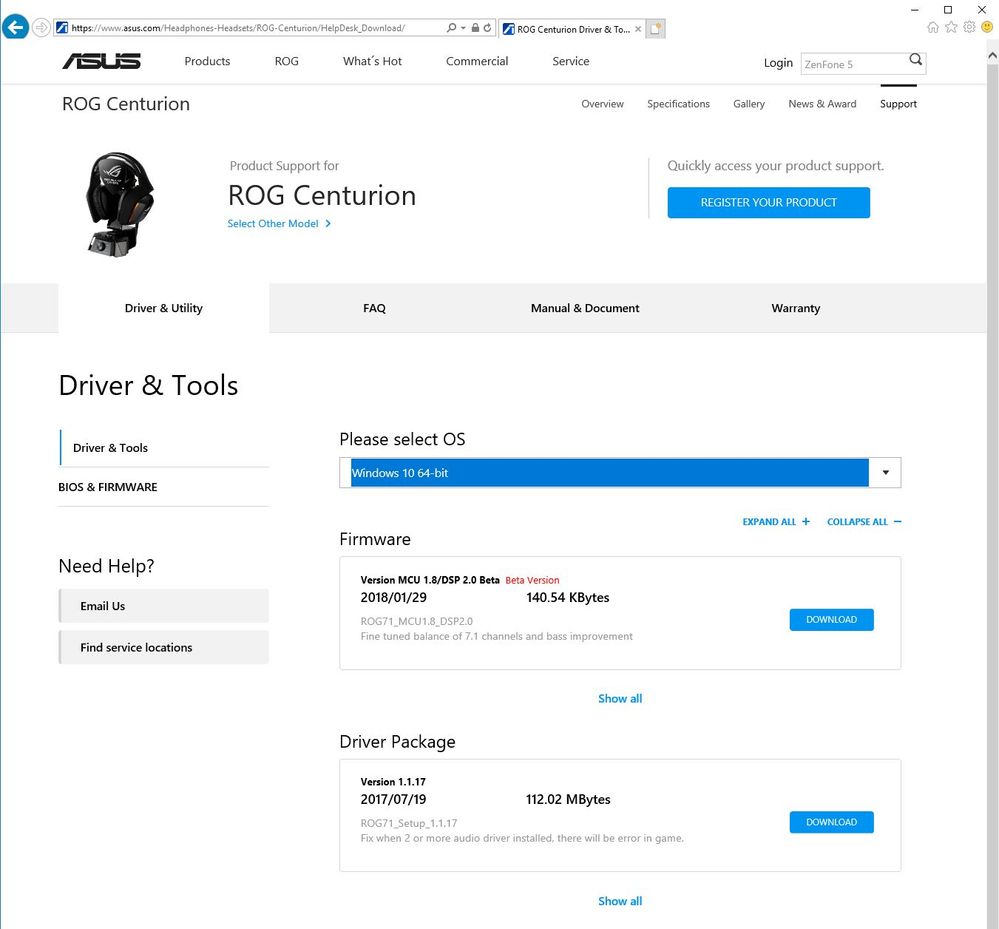Click the search magnifier in the address bar
Screen dimensions: 999x929
pyautogui.click(x=451, y=27)
